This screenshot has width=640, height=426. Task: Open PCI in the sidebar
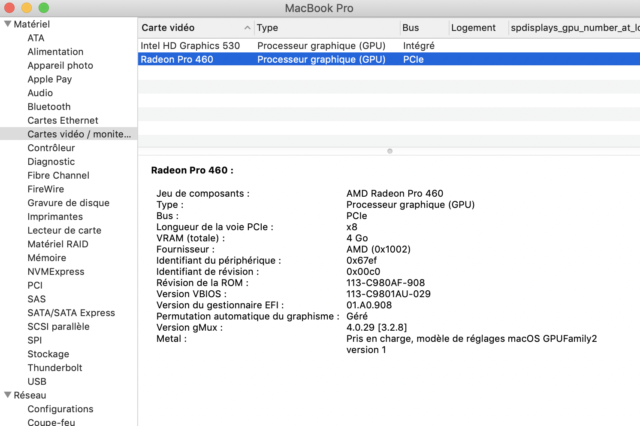(x=35, y=286)
